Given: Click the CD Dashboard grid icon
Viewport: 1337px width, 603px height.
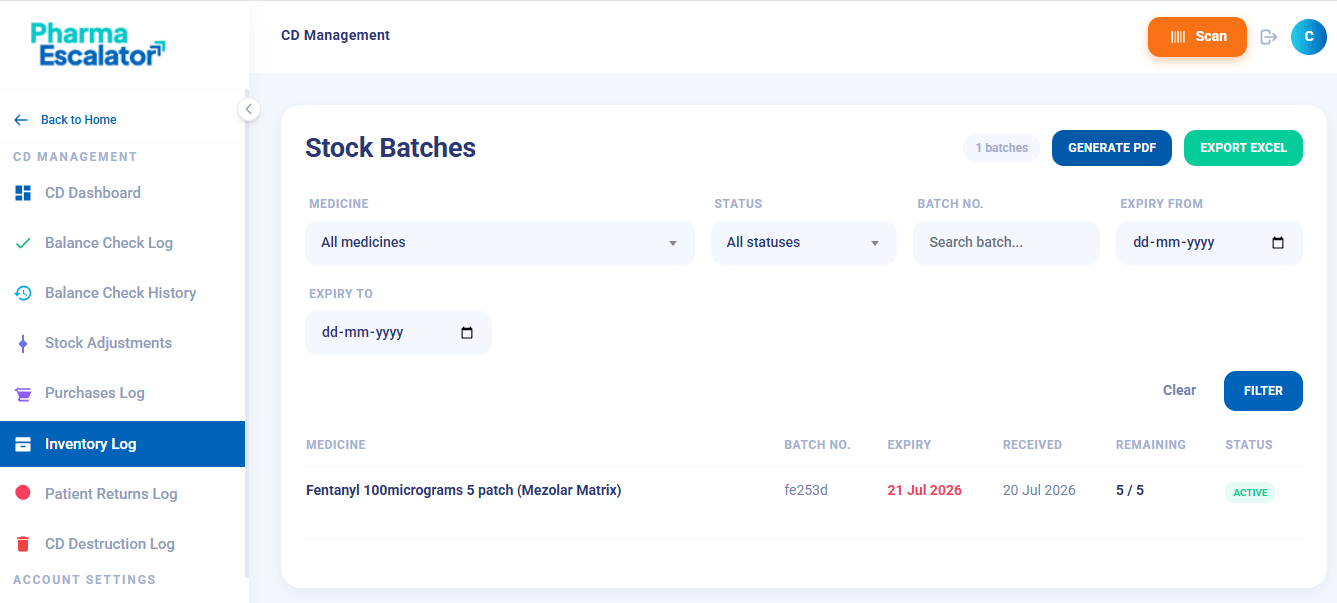Looking at the screenshot, I should [23, 193].
